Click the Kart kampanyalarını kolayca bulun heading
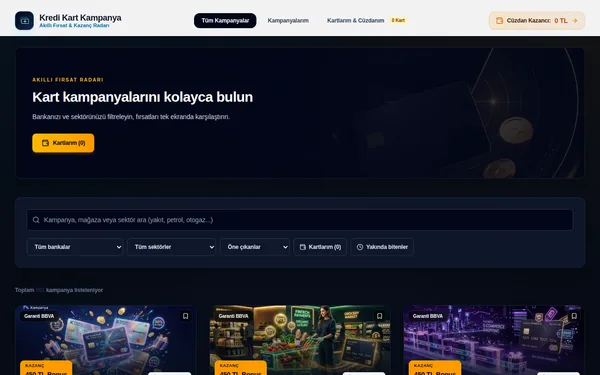The image size is (600, 375). 142,97
